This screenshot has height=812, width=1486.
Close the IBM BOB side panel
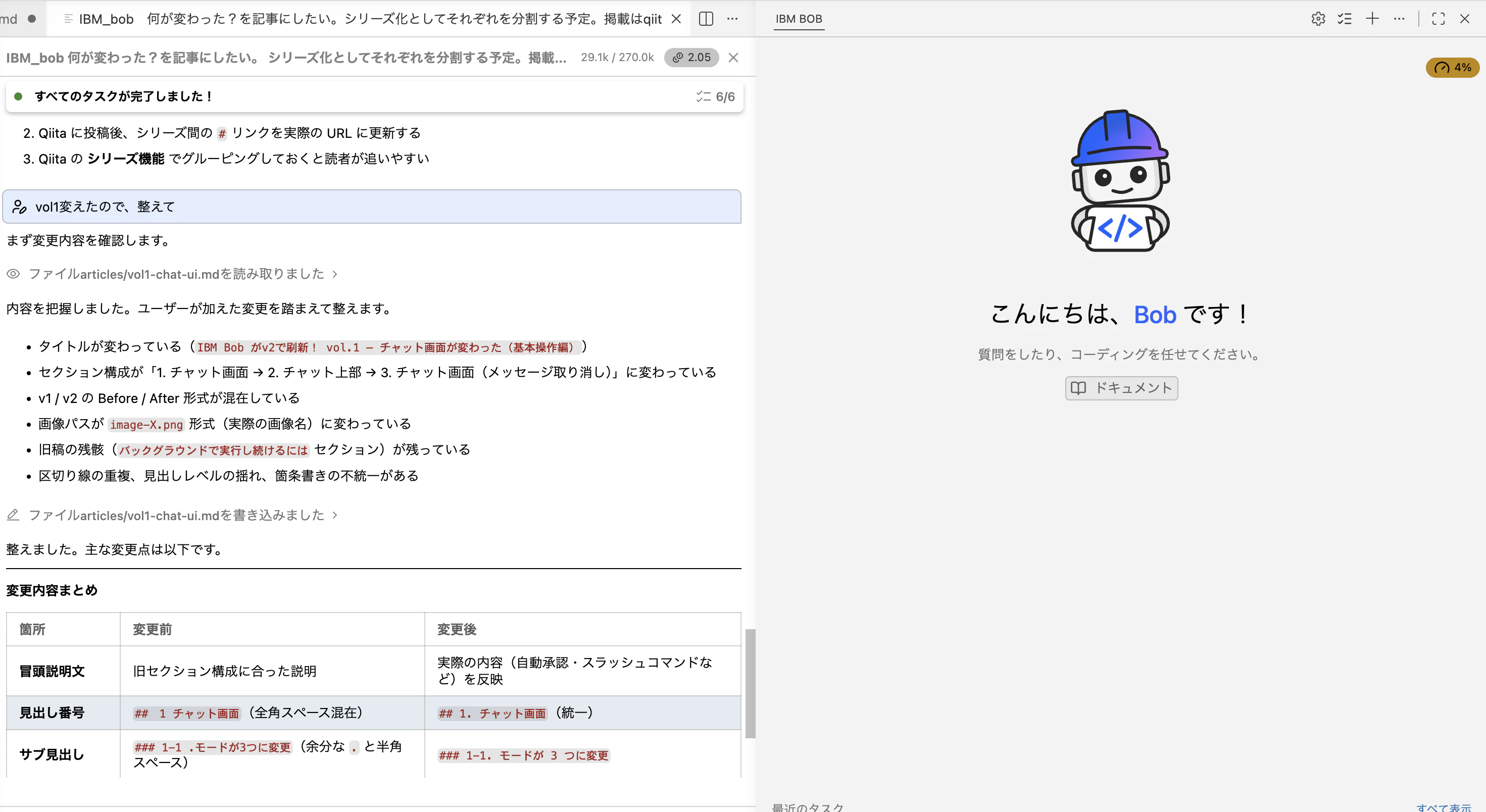(x=1465, y=19)
